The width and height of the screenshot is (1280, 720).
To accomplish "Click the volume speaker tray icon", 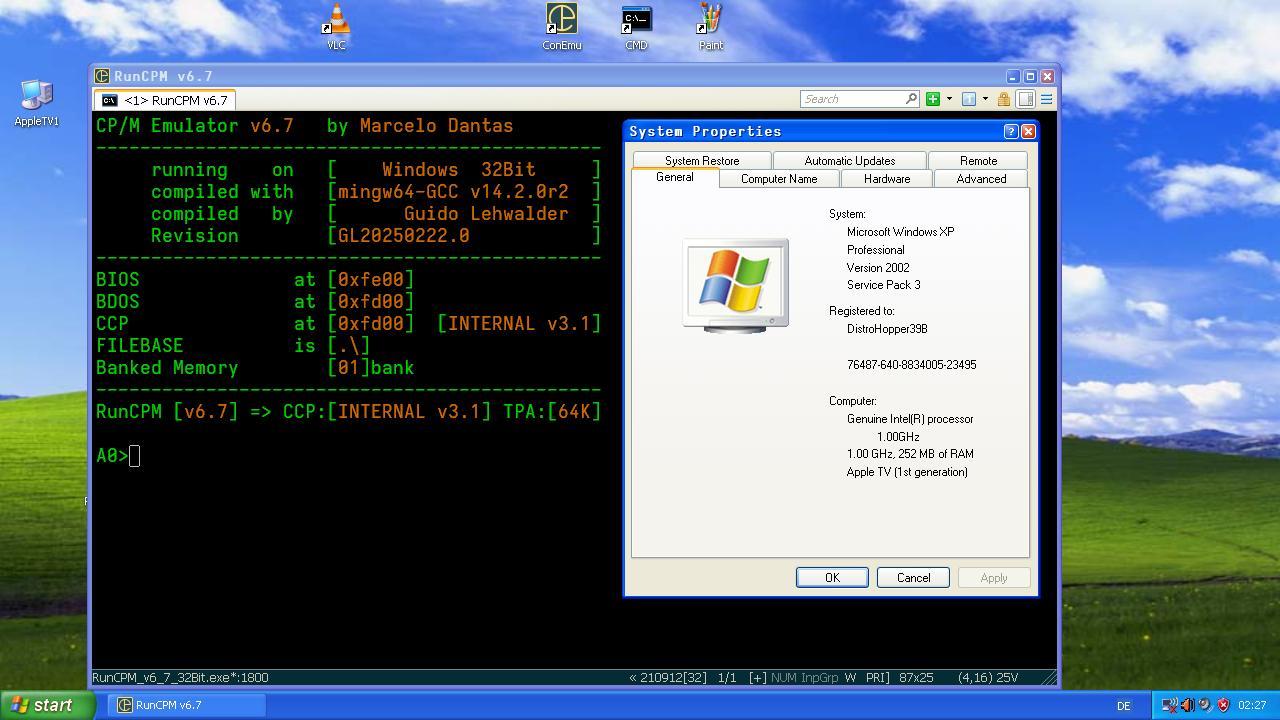I will (x=1187, y=705).
